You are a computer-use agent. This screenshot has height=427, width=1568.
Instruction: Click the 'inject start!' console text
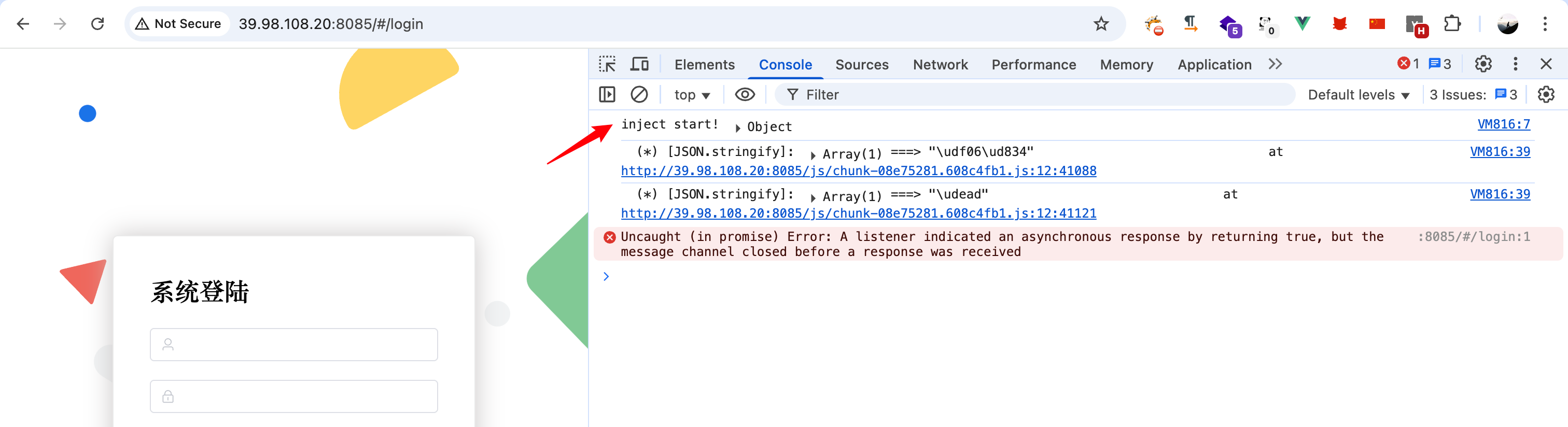click(x=669, y=124)
